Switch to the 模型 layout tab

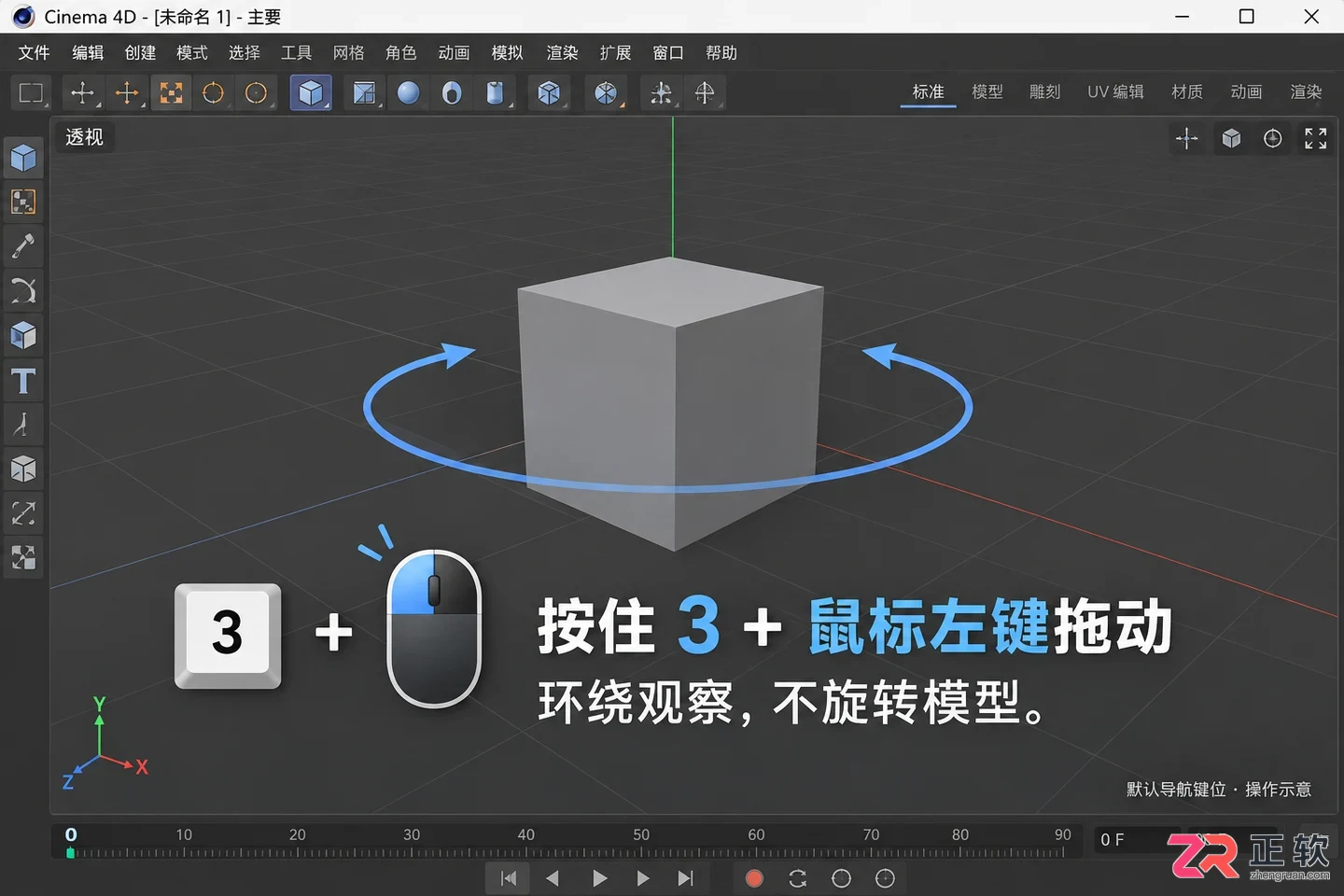pos(987,91)
